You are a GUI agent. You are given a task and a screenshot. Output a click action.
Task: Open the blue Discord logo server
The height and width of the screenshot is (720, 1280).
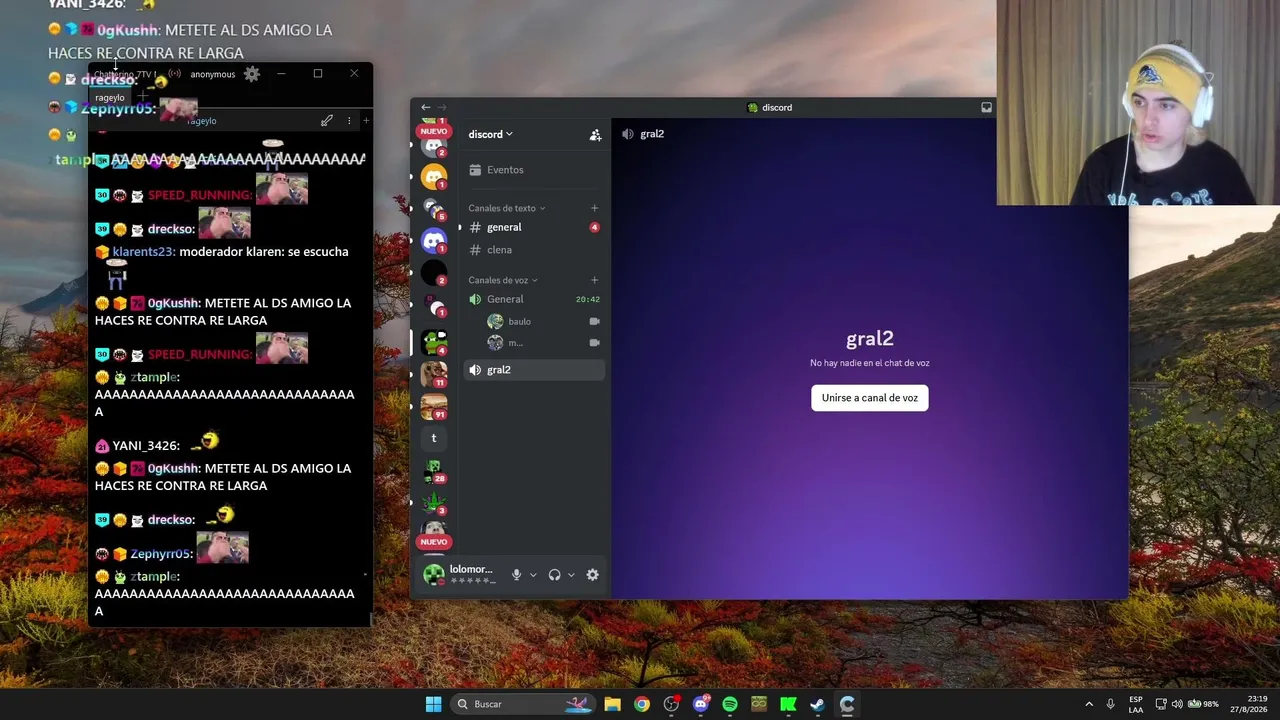tap(434, 240)
